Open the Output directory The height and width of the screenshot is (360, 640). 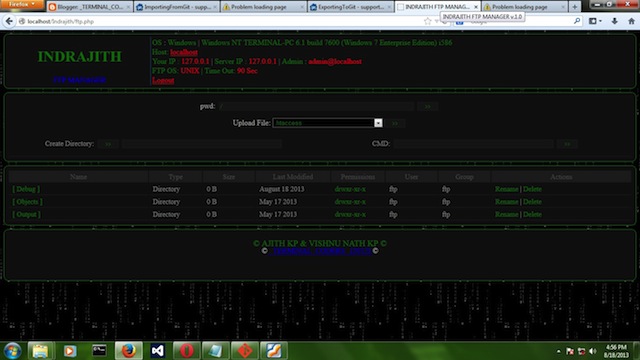click(x=27, y=214)
